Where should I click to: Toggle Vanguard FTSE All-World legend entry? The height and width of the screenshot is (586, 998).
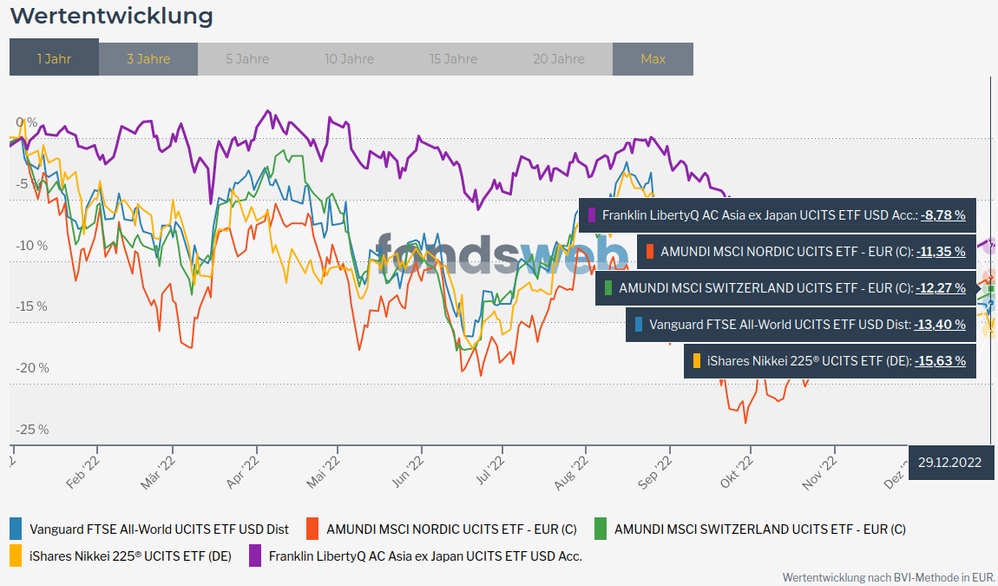click(x=159, y=529)
